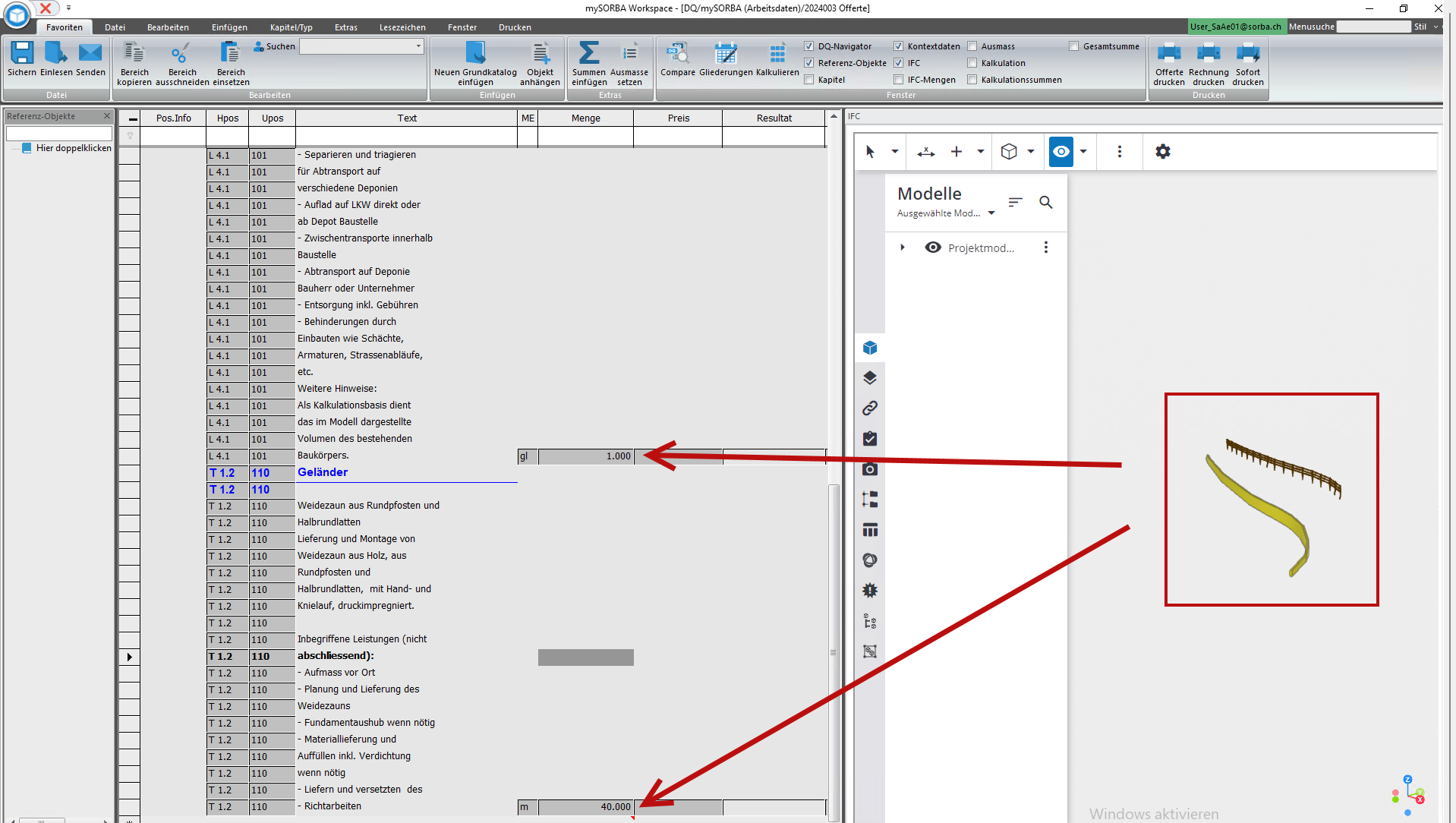Expand the Projektmodell tree node
The height and width of the screenshot is (823, 1456).
903,248
